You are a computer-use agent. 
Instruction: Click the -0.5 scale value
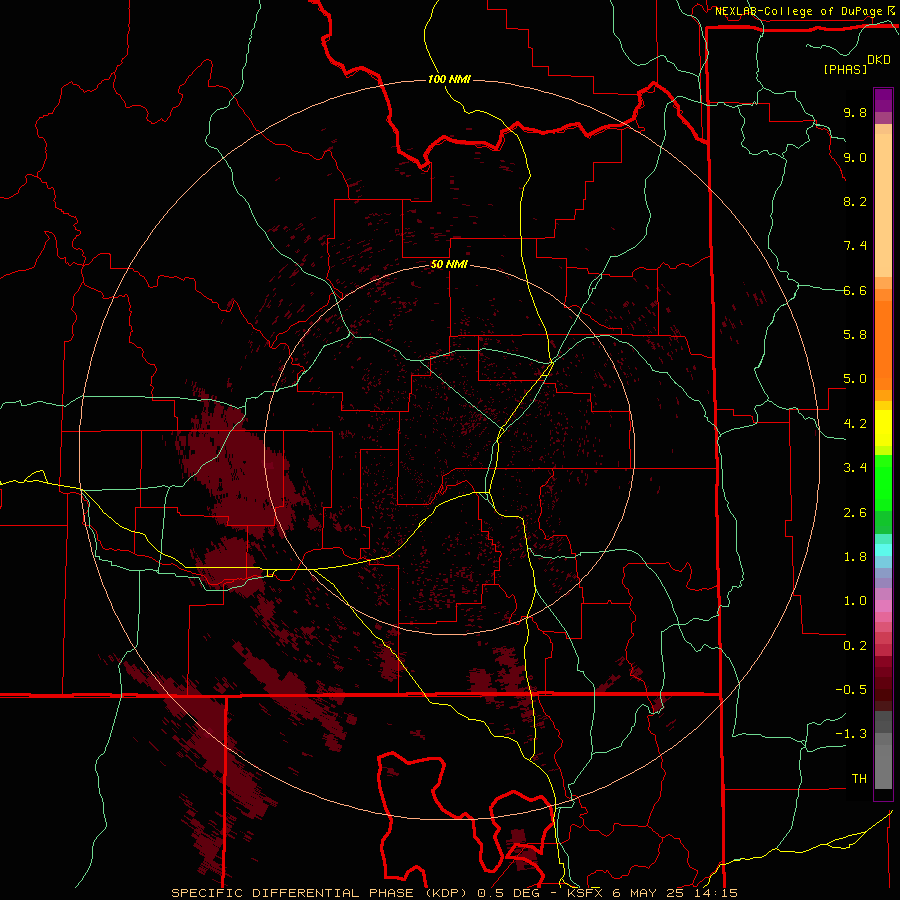pos(851,690)
